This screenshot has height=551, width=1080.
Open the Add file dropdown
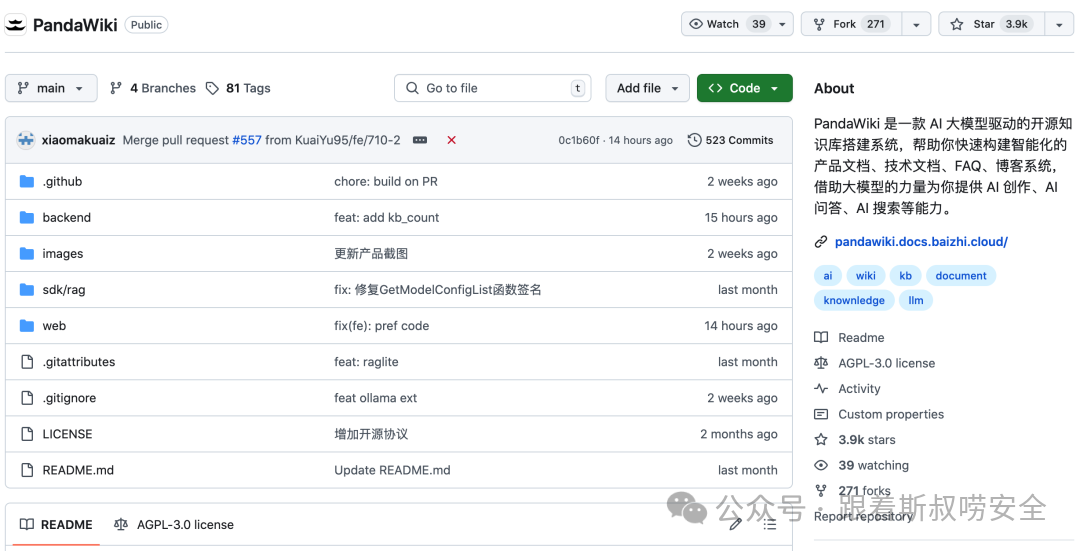point(647,88)
